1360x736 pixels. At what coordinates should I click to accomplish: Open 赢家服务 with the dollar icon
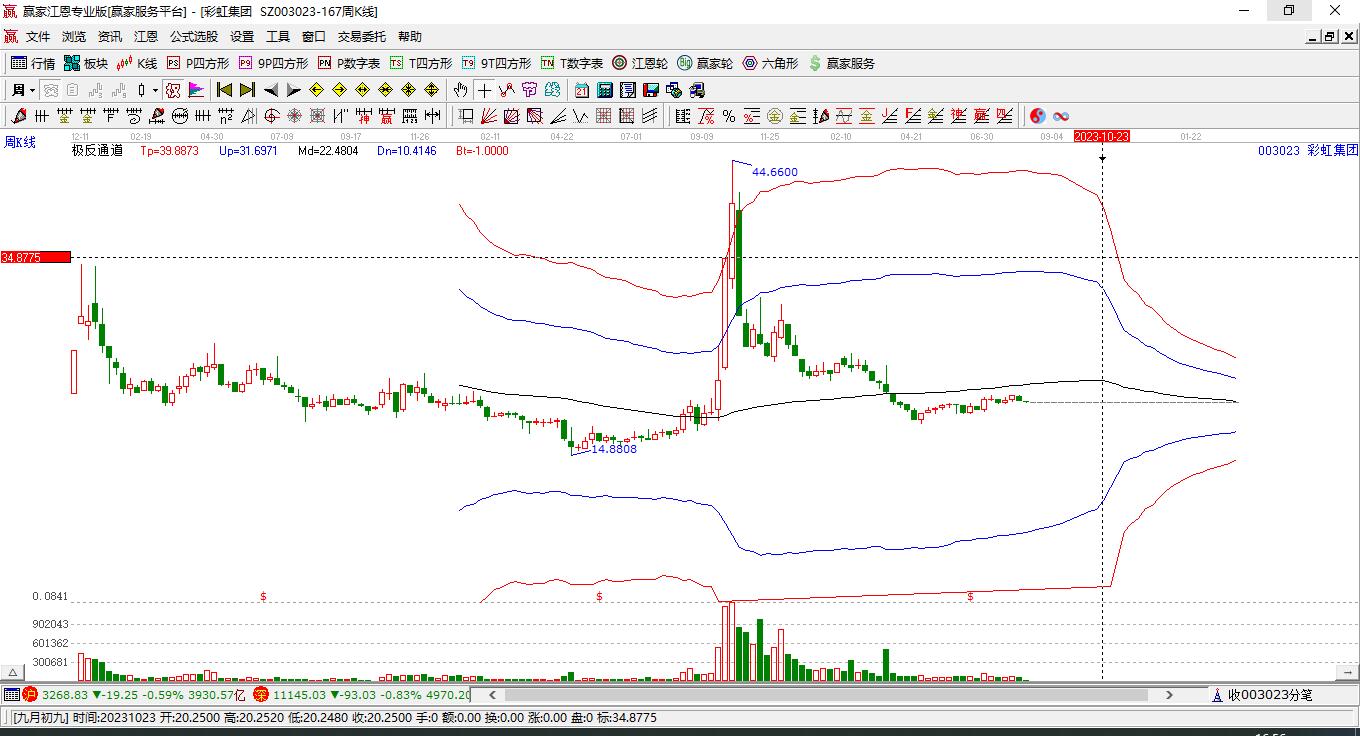[x=842, y=63]
